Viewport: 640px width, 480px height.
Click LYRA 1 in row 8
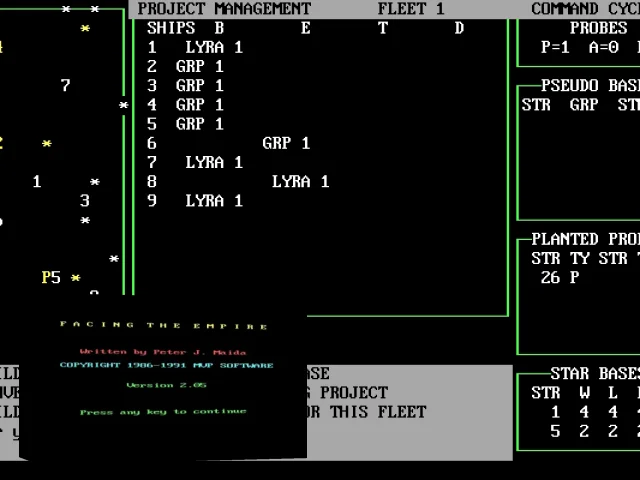point(300,182)
